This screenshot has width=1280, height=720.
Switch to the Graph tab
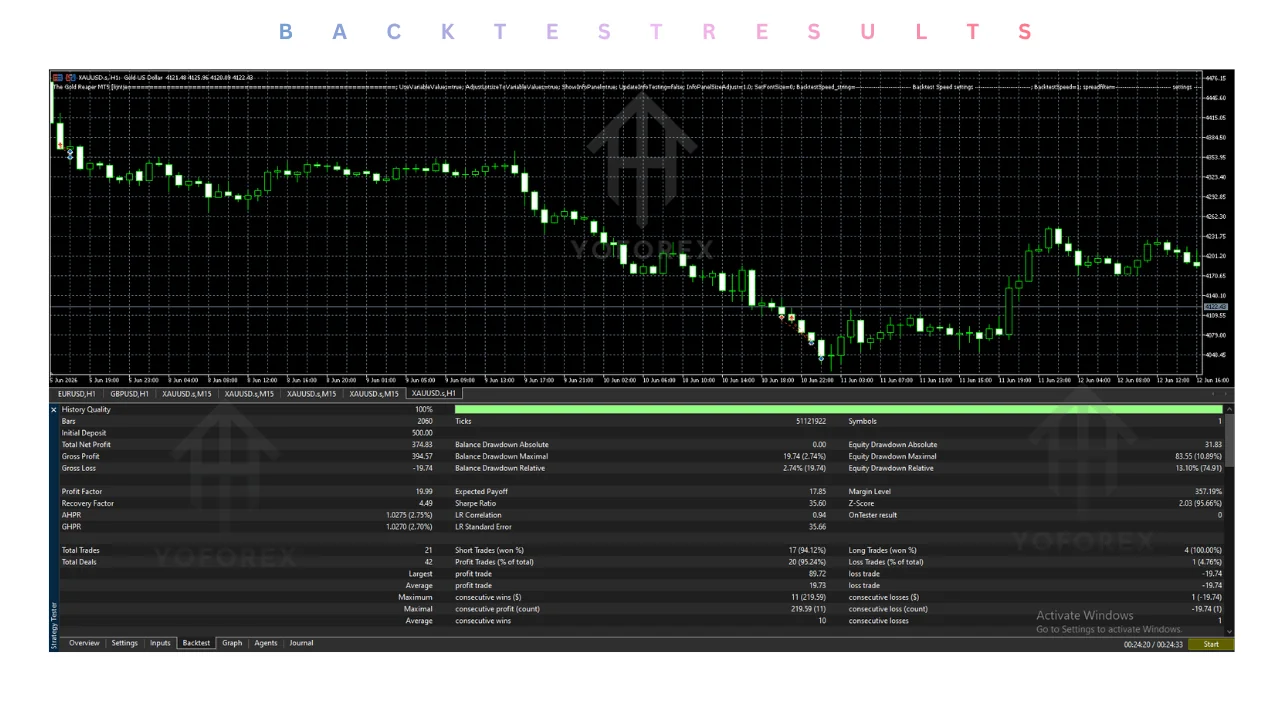point(232,643)
